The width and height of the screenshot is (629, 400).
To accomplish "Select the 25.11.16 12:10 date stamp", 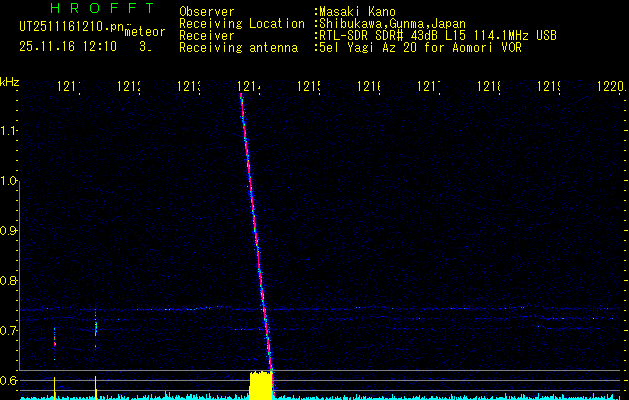I will pyautogui.click(x=68, y=46).
